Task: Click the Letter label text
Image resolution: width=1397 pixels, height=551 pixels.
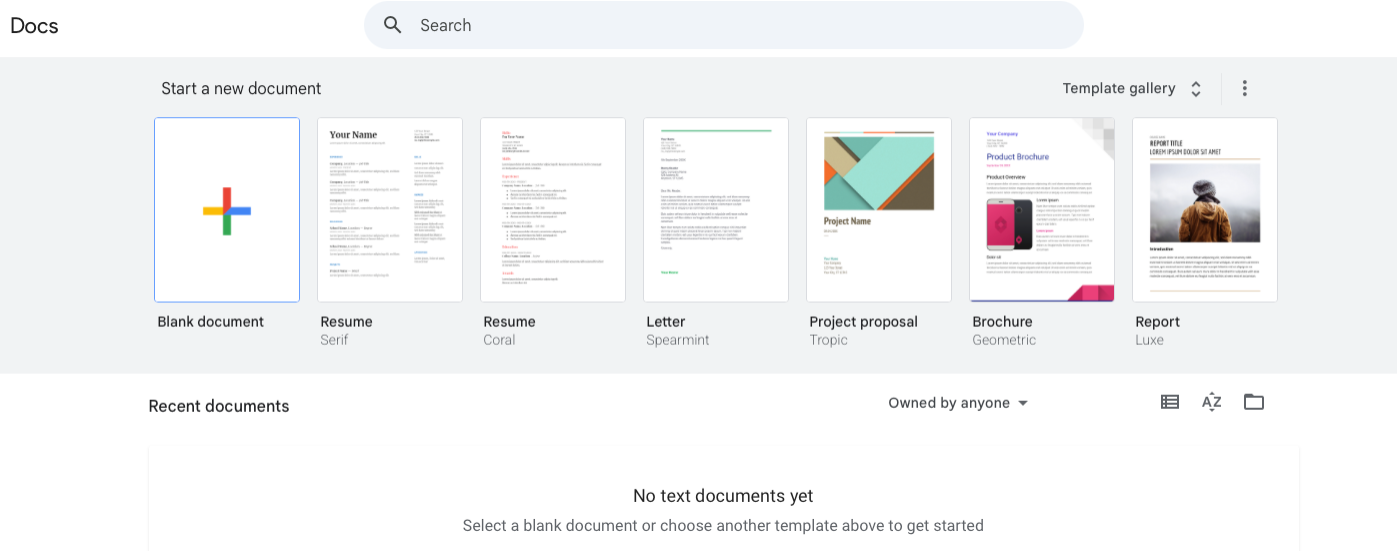Action: pos(666,322)
